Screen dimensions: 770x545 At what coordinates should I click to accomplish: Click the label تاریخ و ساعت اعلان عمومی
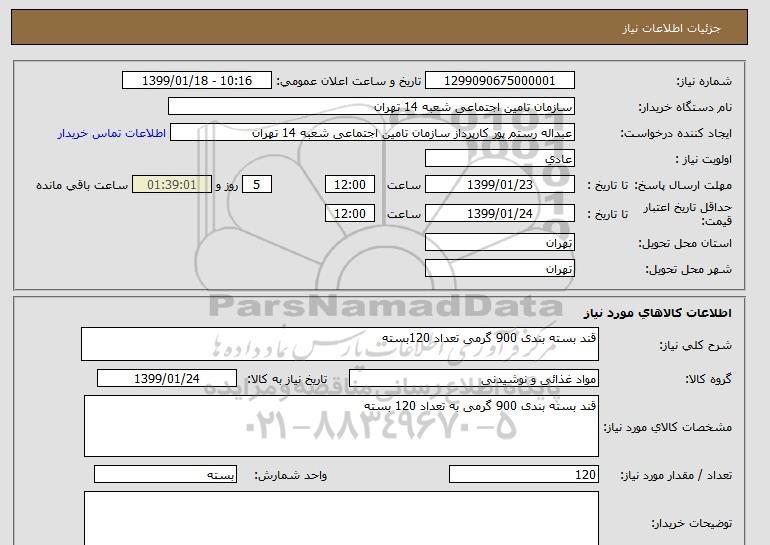point(349,81)
